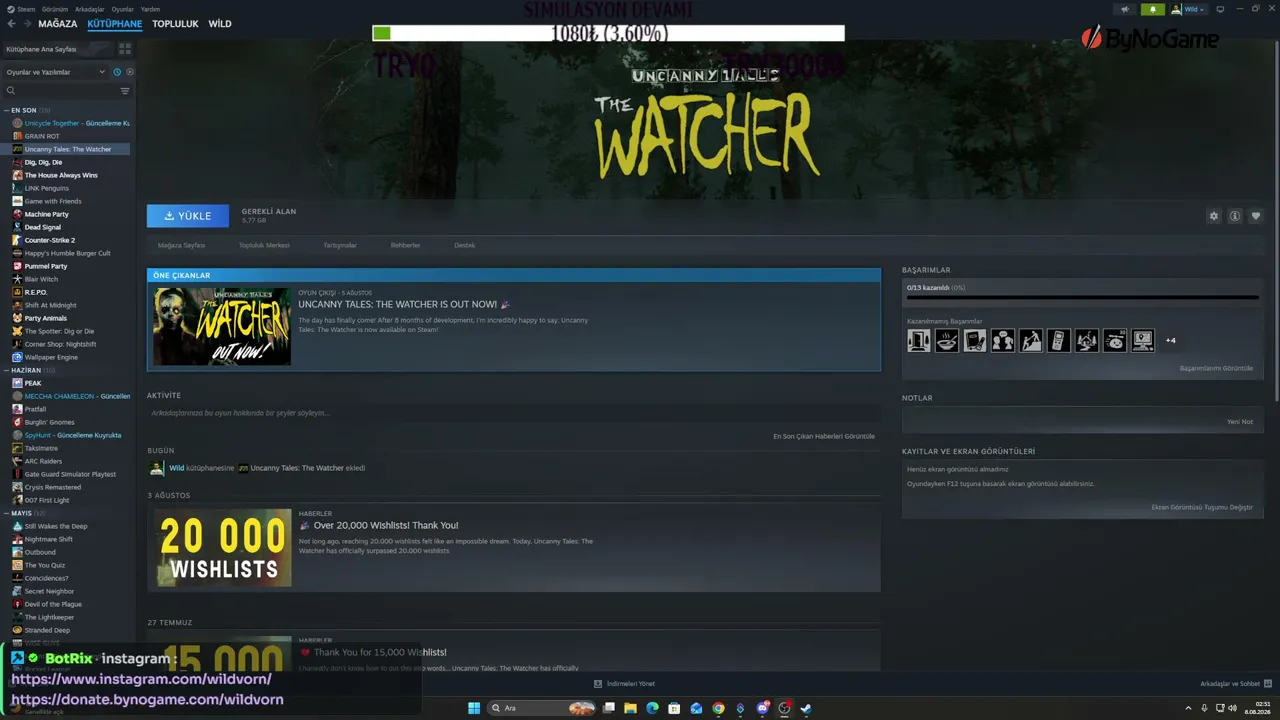
Task: Open Windows Start menu
Action: click(474, 708)
